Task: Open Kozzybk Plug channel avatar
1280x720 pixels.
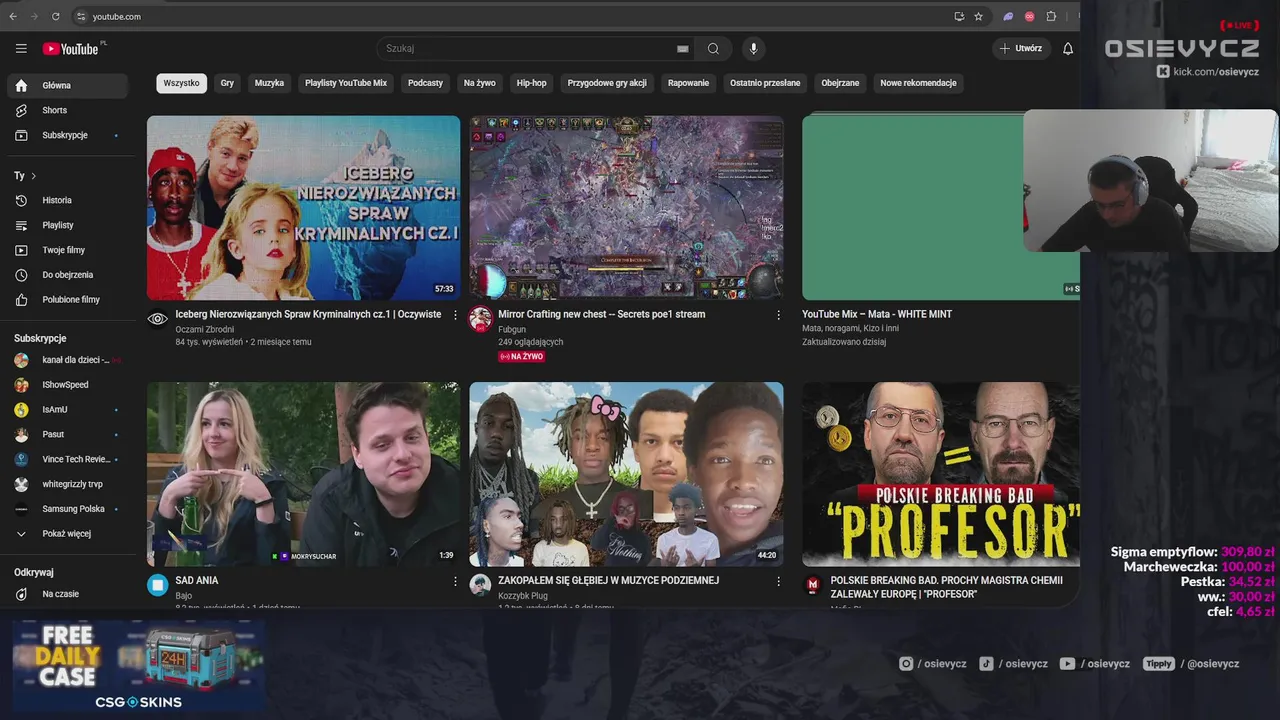Action: click(x=481, y=585)
